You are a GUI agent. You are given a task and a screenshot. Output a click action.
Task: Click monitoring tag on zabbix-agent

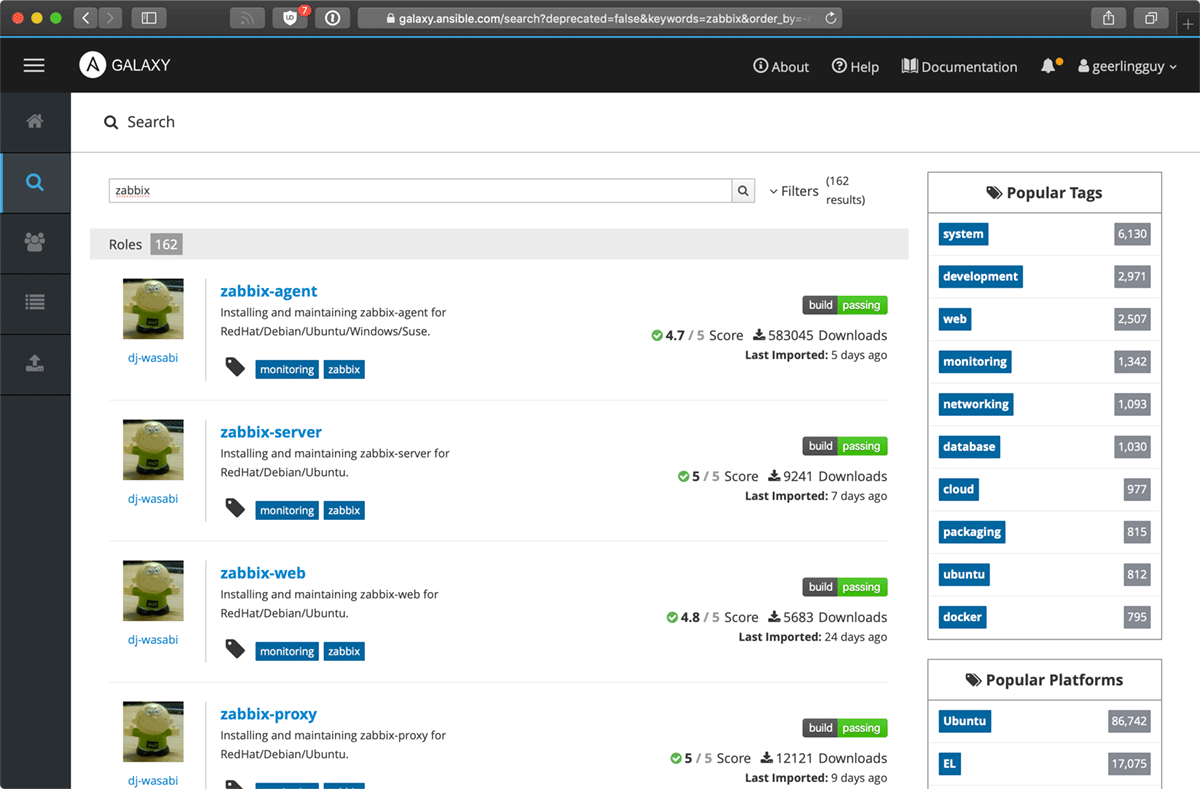coord(287,369)
